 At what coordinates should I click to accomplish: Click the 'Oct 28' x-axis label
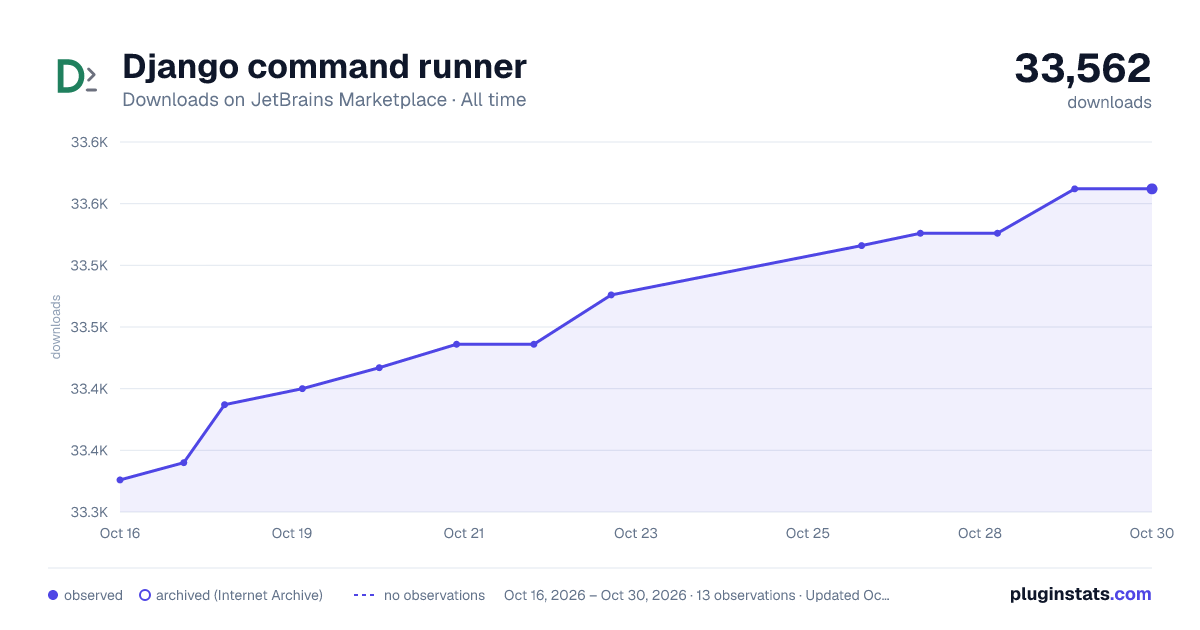pyautogui.click(x=980, y=533)
